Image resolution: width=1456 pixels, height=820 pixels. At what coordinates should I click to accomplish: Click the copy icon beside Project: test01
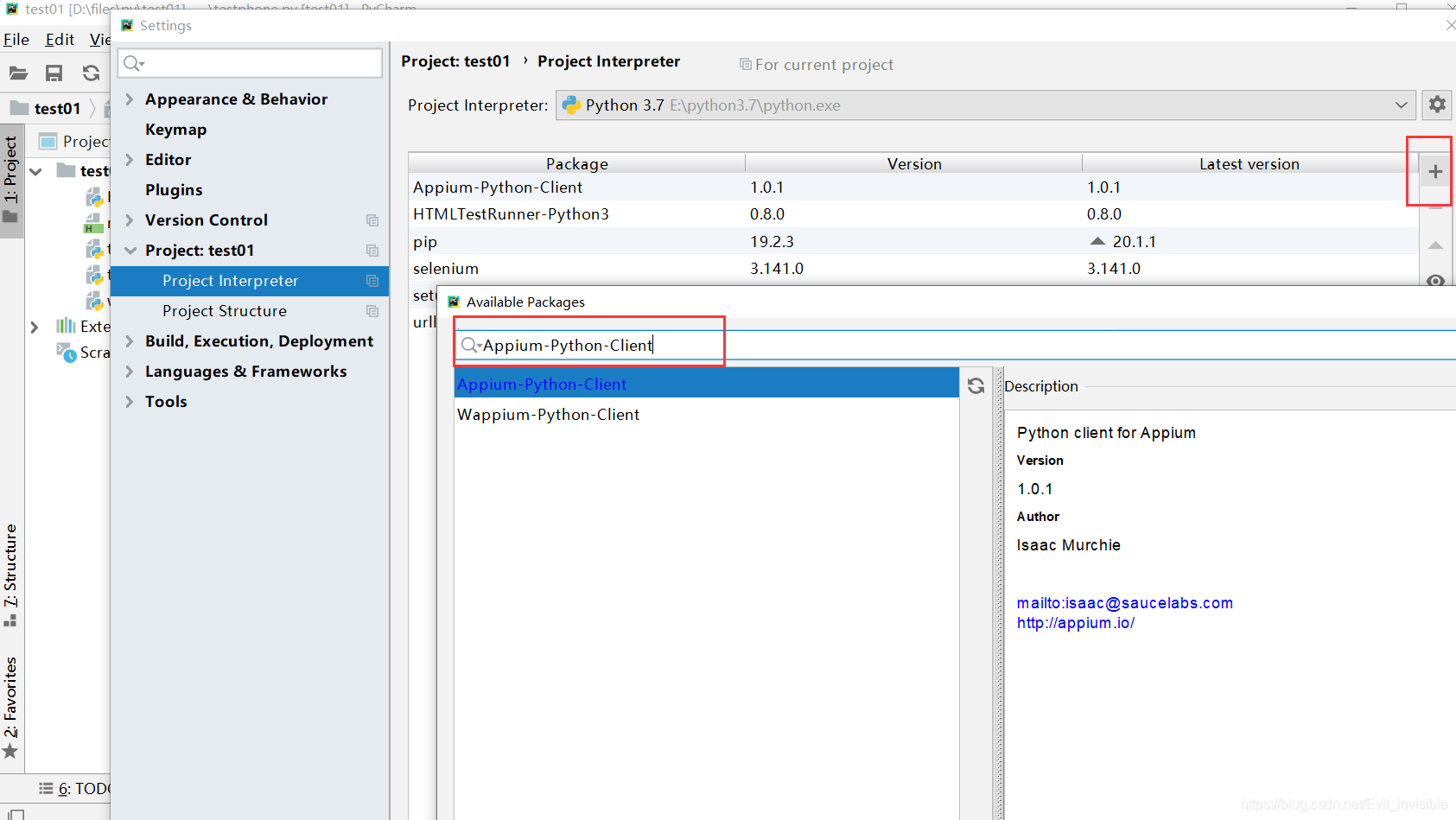[372, 251]
